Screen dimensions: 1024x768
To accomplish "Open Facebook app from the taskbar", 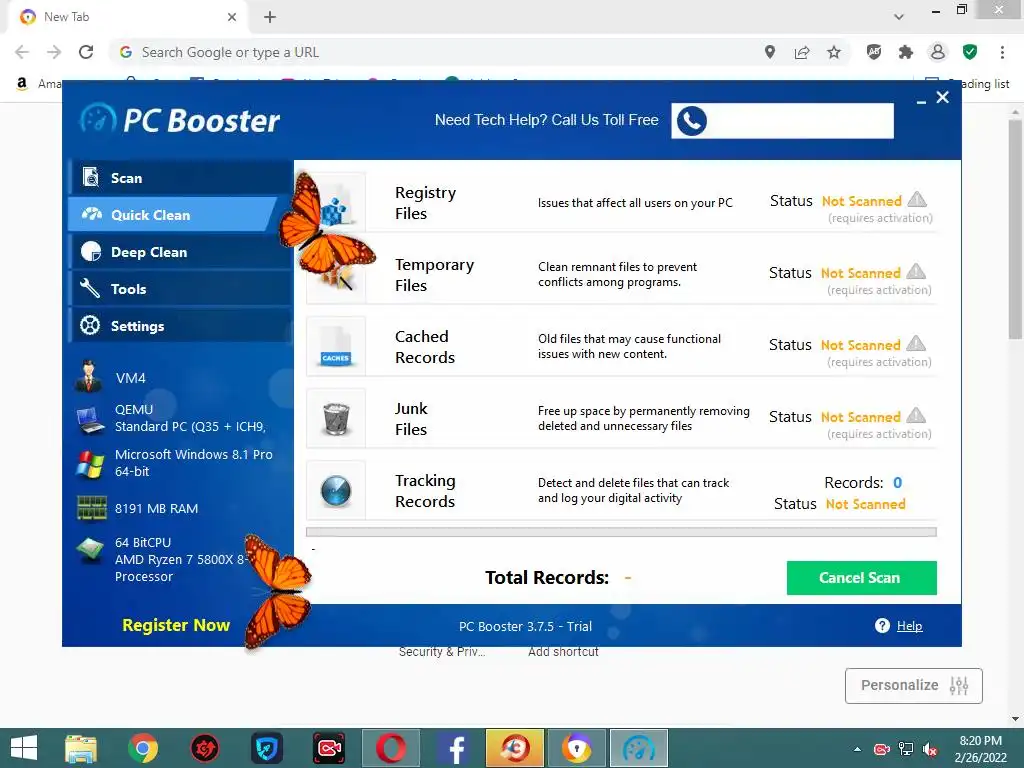I will [x=453, y=748].
